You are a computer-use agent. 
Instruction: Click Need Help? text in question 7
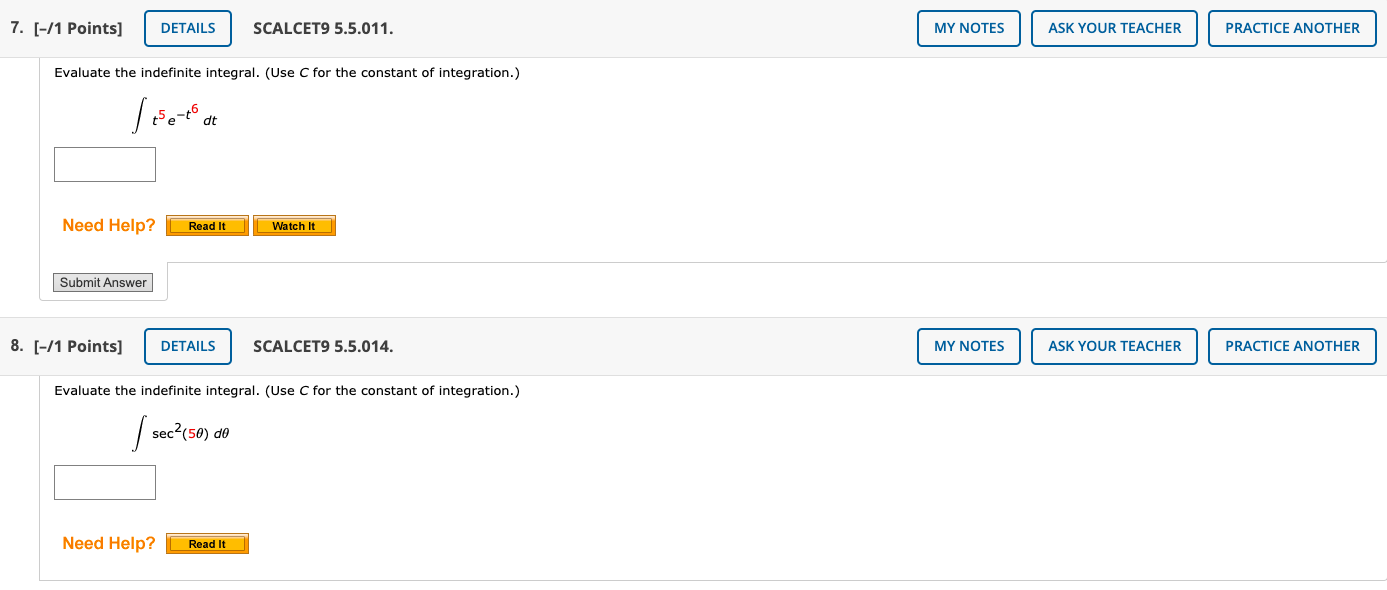click(109, 226)
